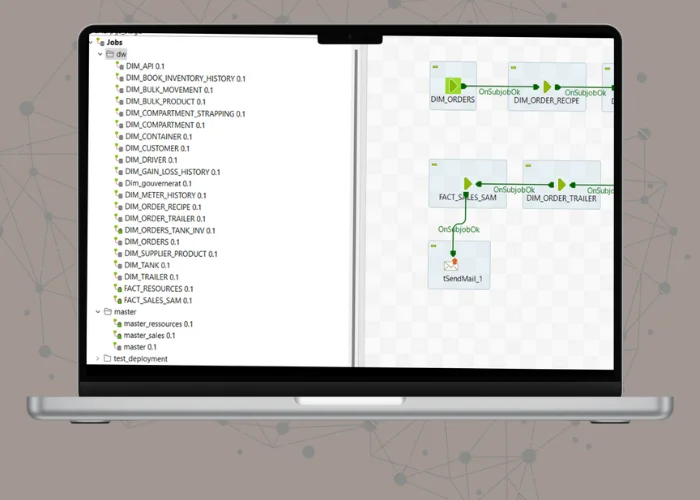Click the DIM_ORDERS tRunJob component icon
Viewport: 700px width, 500px height.
coord(452,86)
